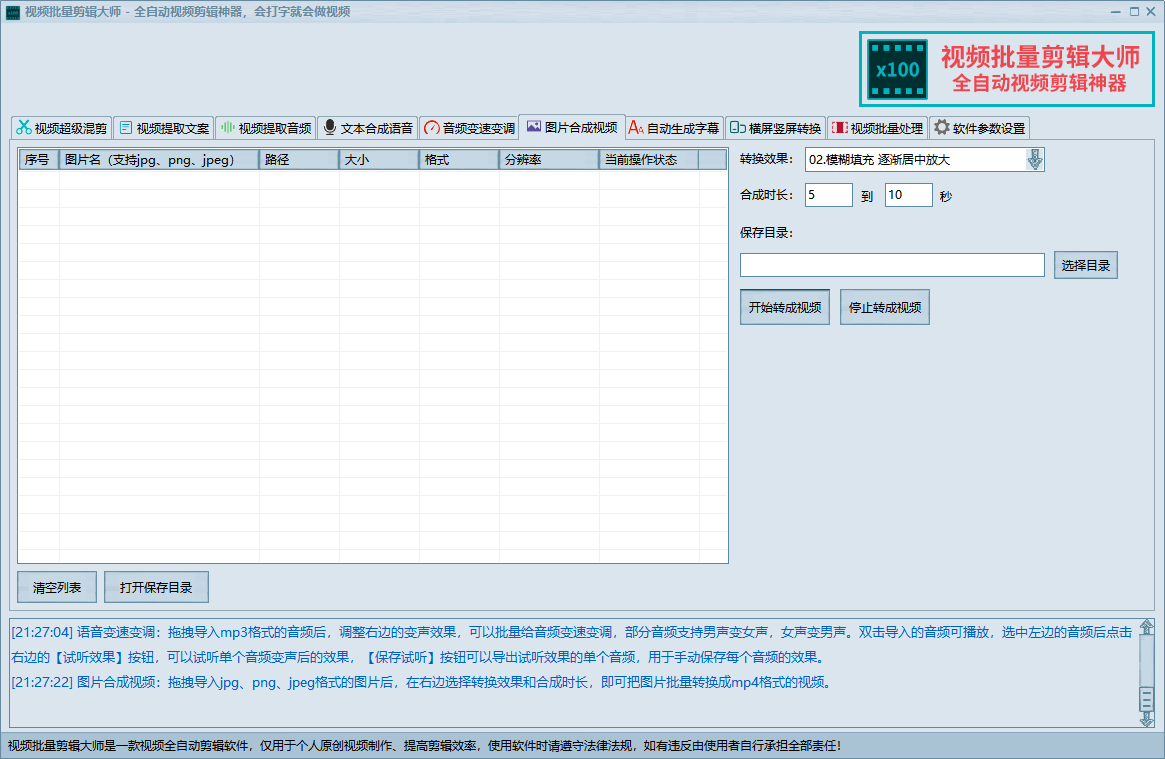Click the log panel scroll up arrow
The width and height of the screenshot is (1165, 759).
click(x=1146, y=627)
